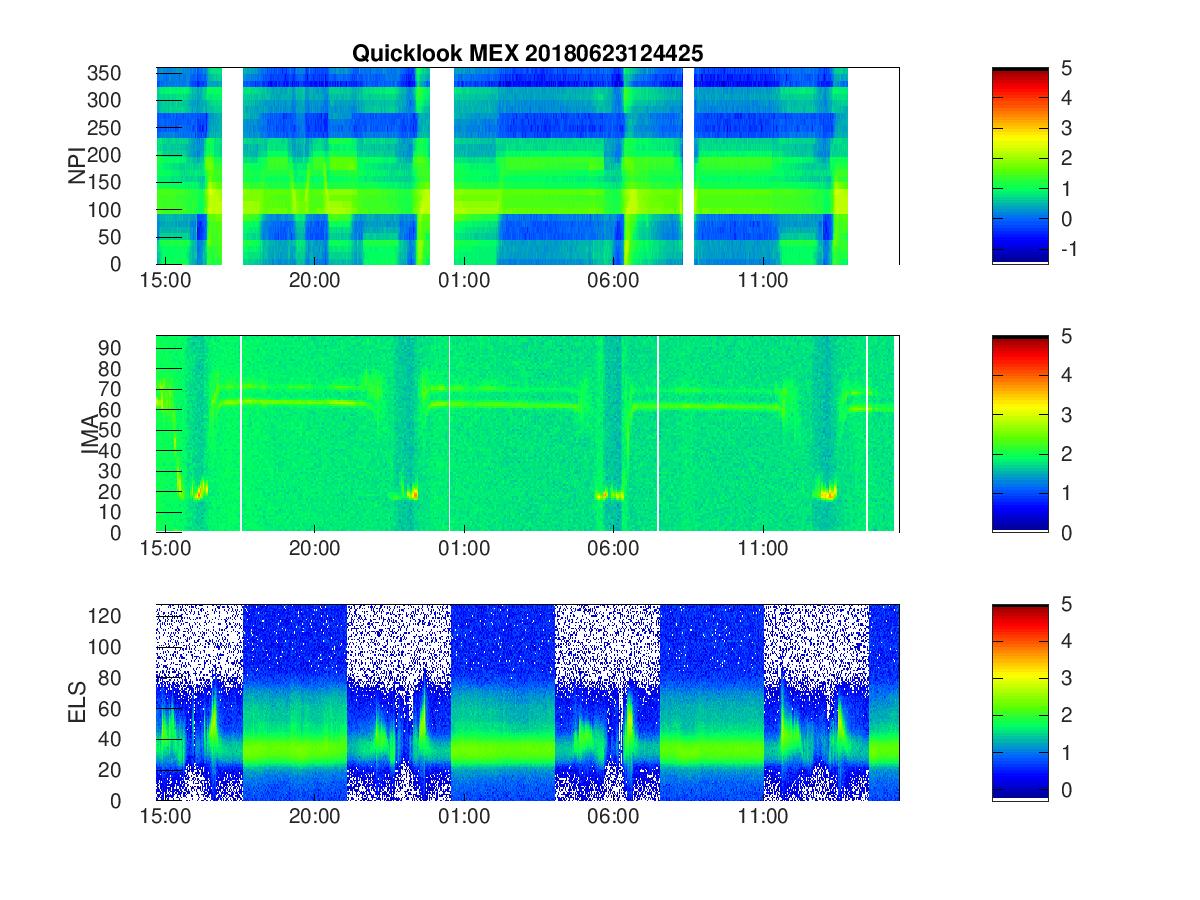Select the IMA y-axis label
This screenshot has height=900, width=1200.
(91, 434)
